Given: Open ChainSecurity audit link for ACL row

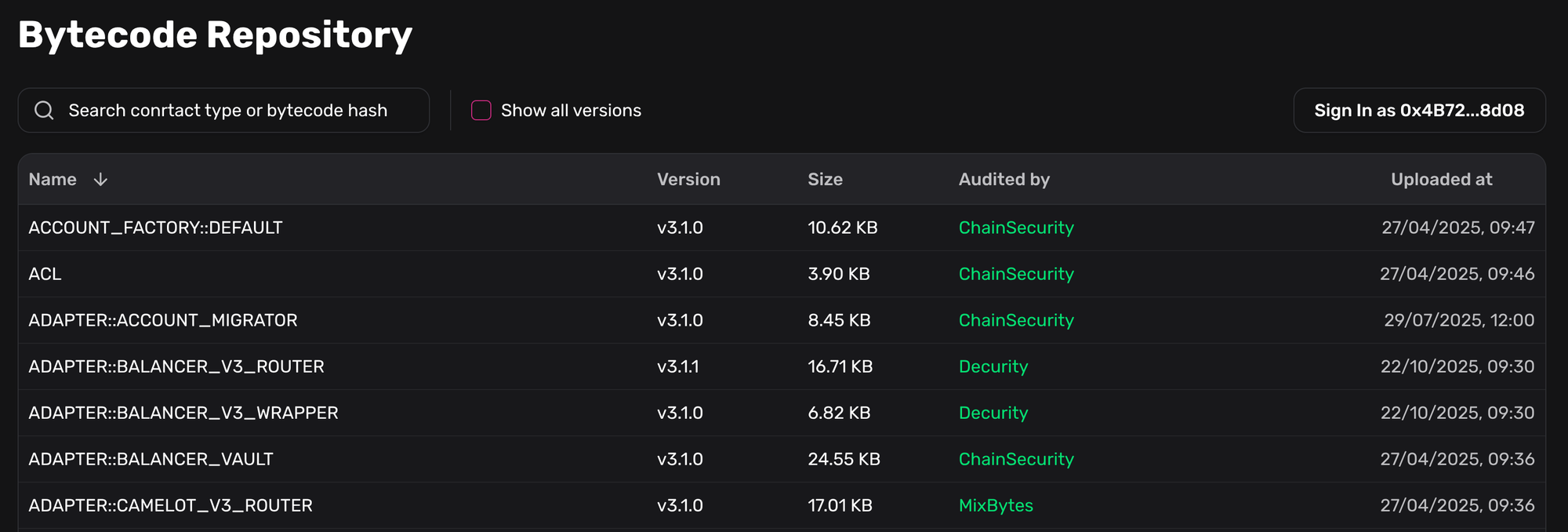Looking at the screenshot, I should click(x=1015, y=274).
